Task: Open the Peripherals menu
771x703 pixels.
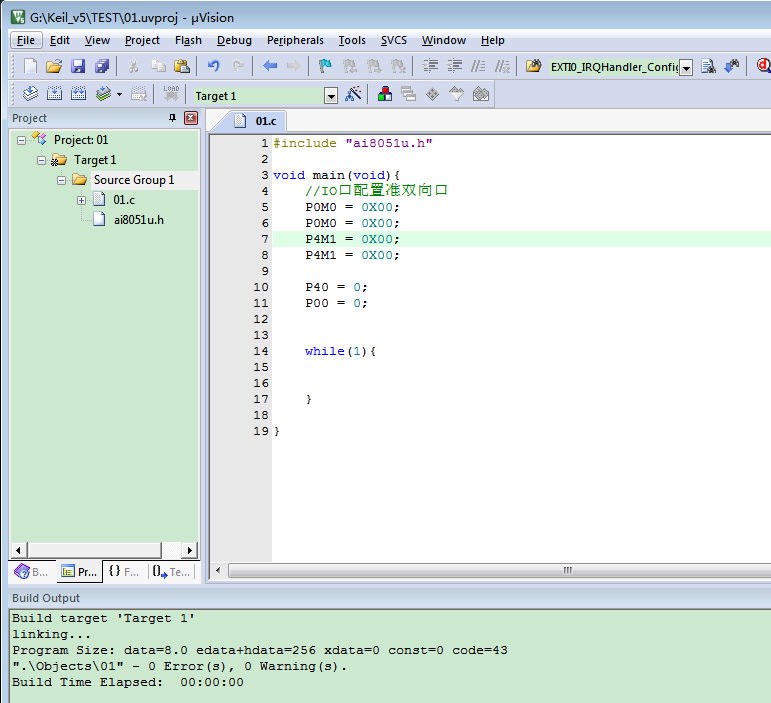Action: pyautogui.click(x=295, y=40)
